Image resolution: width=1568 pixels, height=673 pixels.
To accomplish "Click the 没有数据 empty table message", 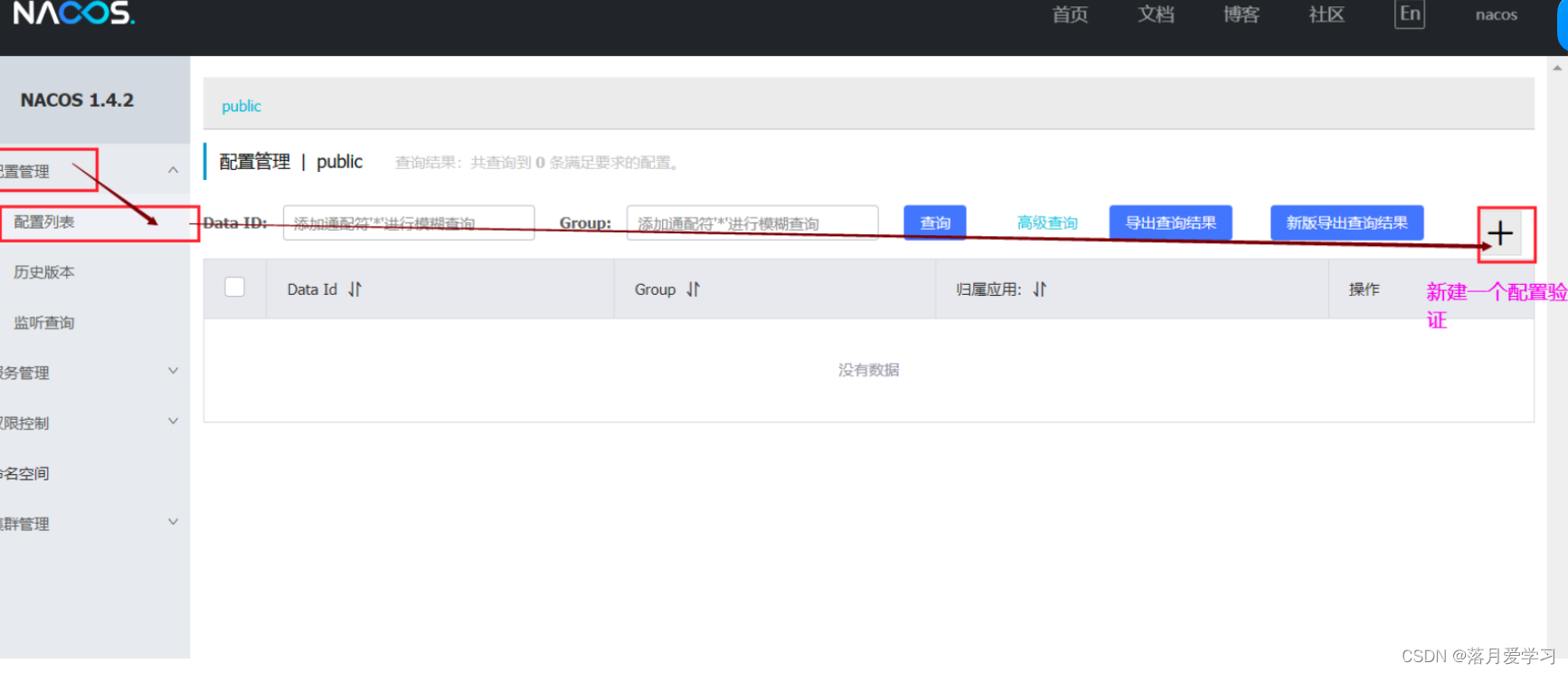I will tap(869, 370).
